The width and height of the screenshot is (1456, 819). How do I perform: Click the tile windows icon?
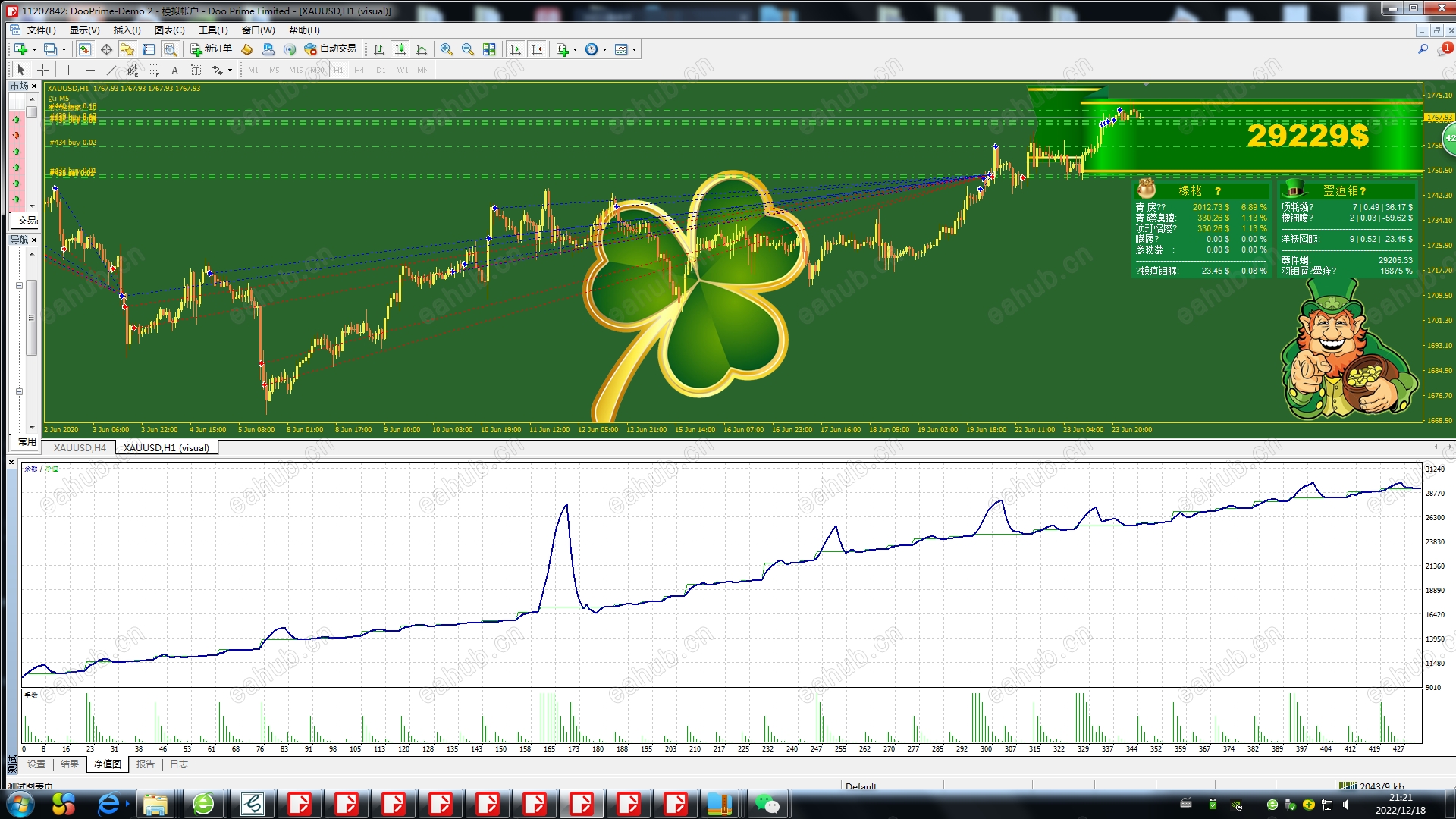[x=489, y=49]
